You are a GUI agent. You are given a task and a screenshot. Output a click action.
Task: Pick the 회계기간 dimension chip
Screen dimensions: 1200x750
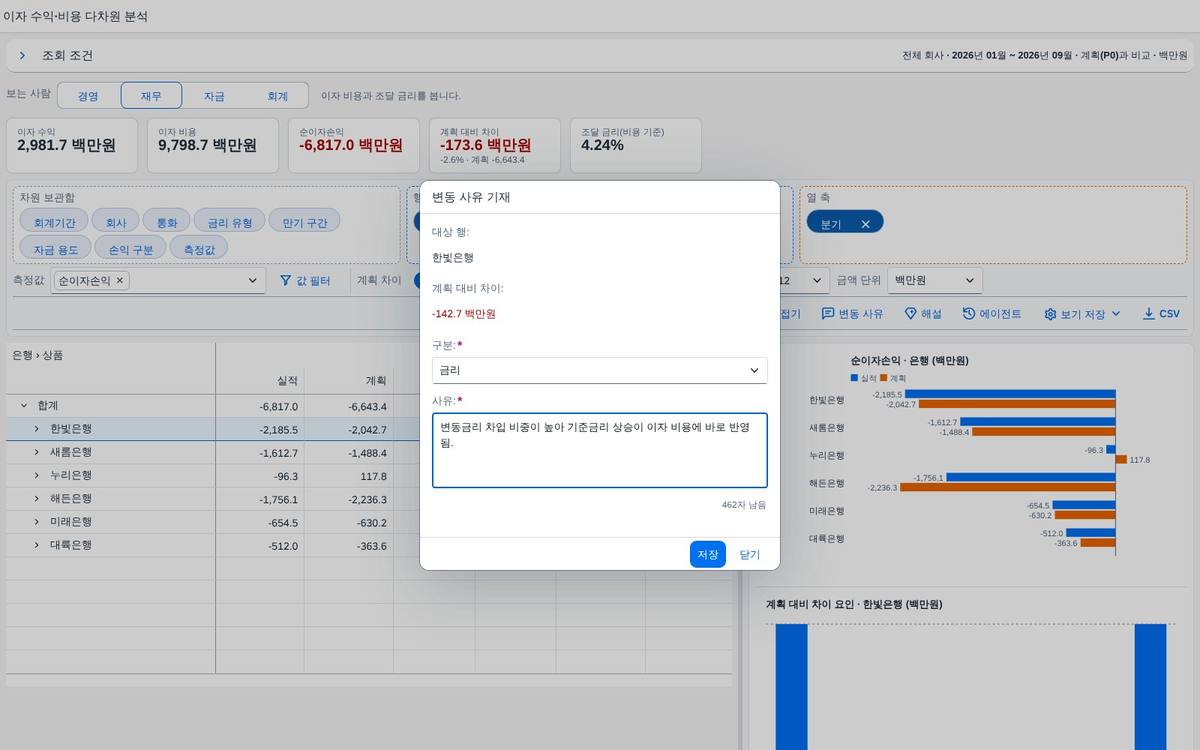click(54, 222)
